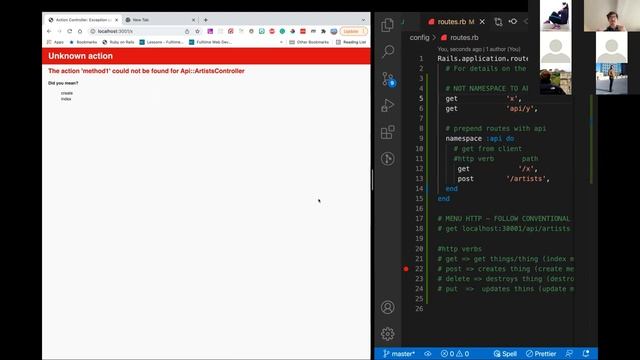Image resolution: width=640 pixels, height=360 pixels.
Task: Go forward in the Chrome browser
Action: point(59,31)
